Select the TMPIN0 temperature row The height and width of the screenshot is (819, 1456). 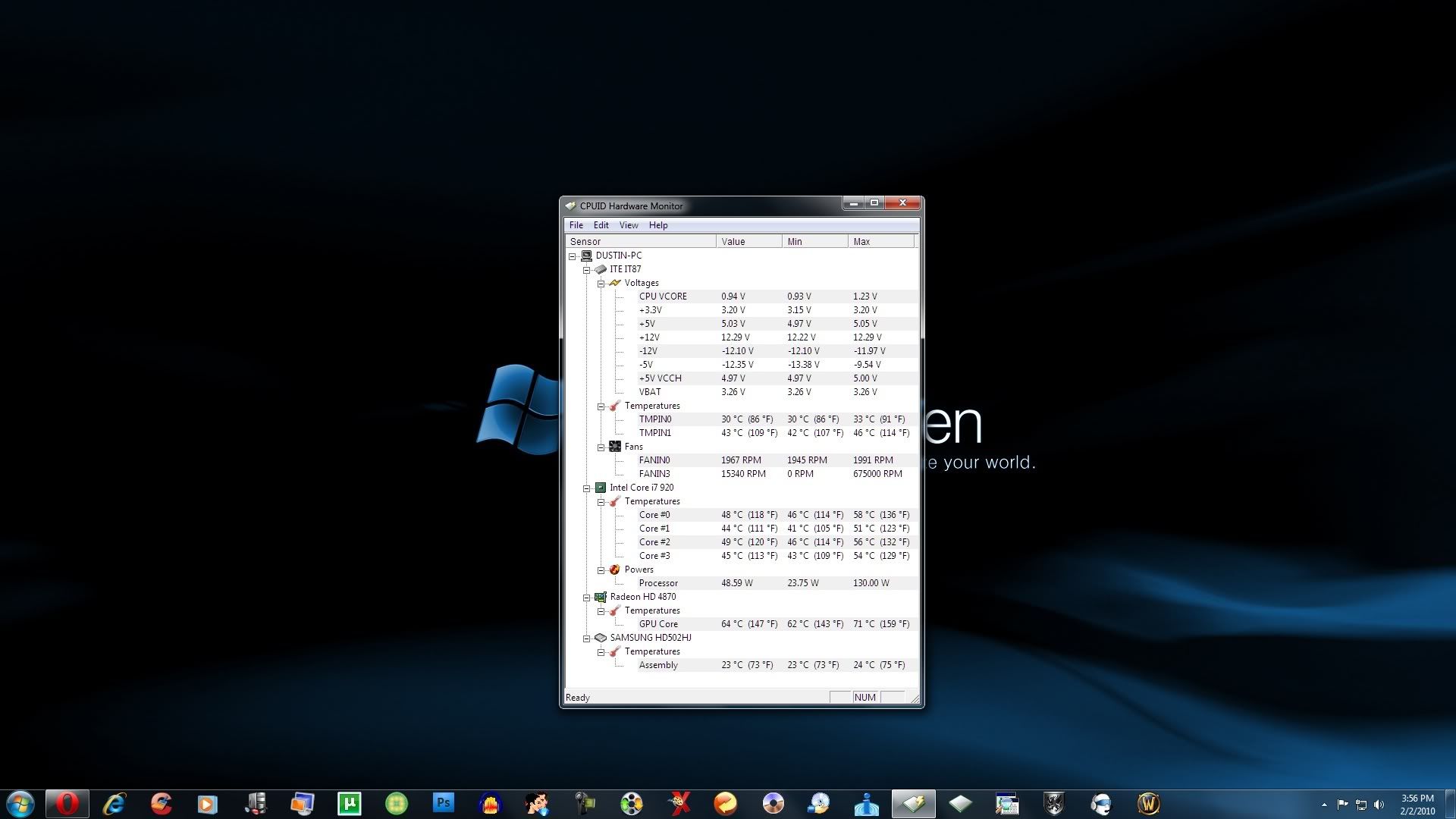tap(777, 419)
